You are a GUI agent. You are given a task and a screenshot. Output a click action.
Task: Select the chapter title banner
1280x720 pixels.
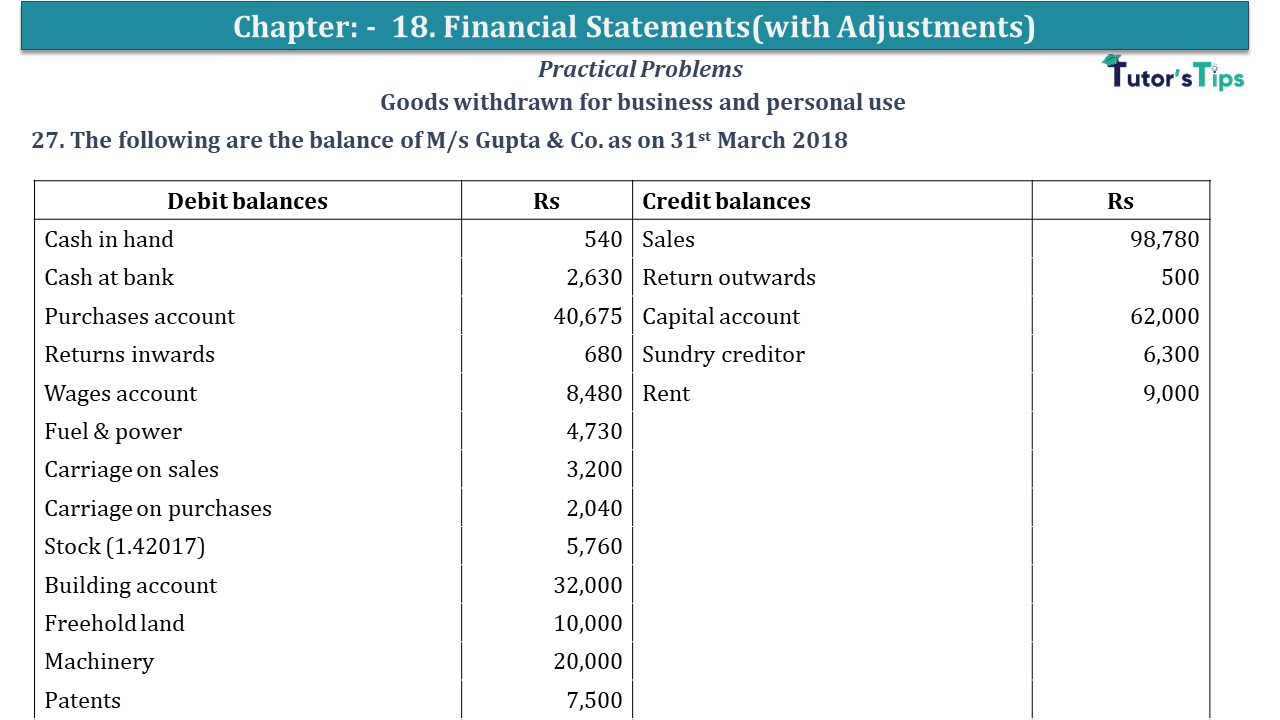point(635,26)
